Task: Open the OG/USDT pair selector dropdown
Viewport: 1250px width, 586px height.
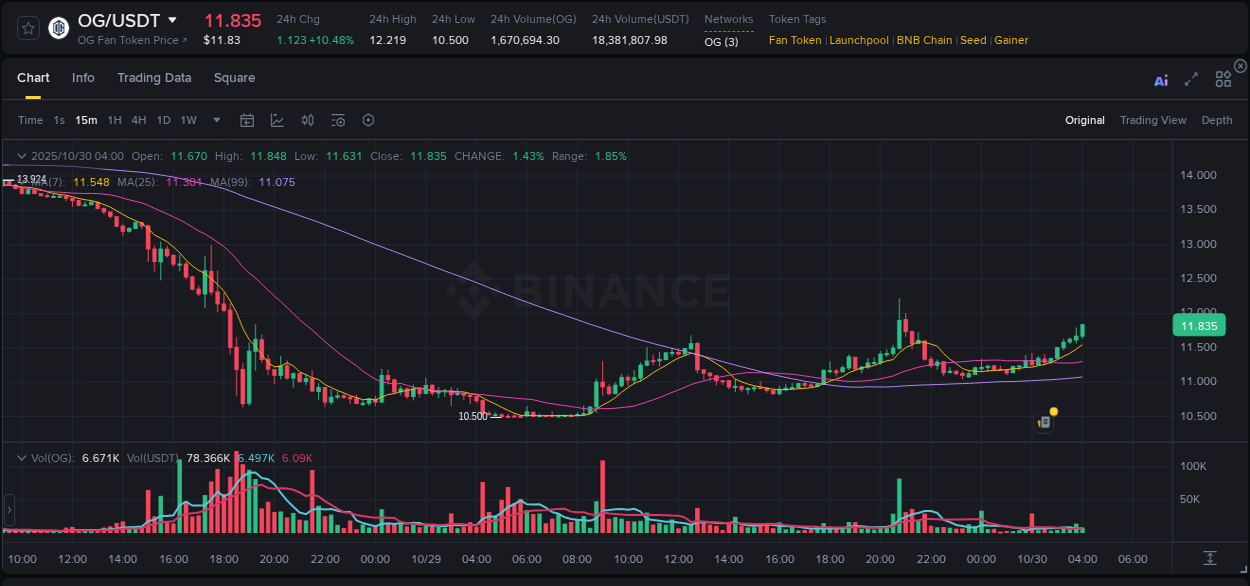Action: click(174, 20)
